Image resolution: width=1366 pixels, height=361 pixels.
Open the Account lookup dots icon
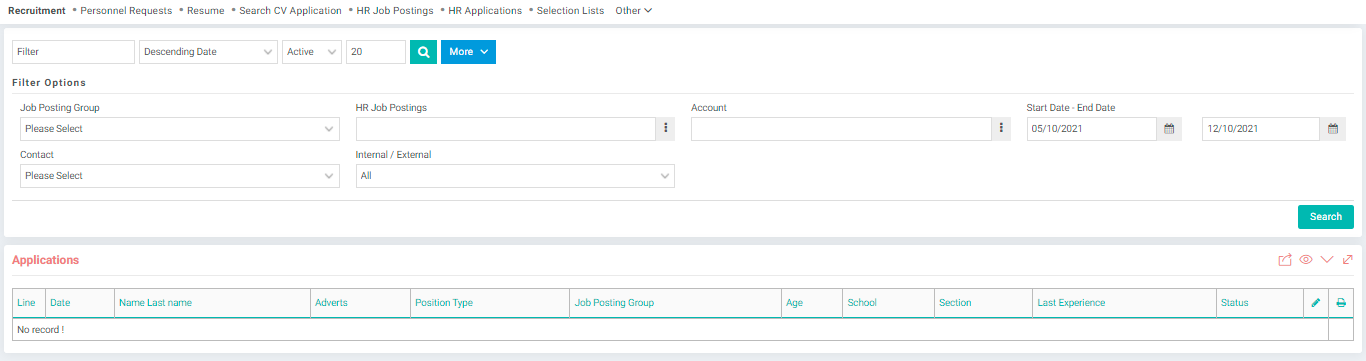pyautogui.click(x=1001, y=129)
